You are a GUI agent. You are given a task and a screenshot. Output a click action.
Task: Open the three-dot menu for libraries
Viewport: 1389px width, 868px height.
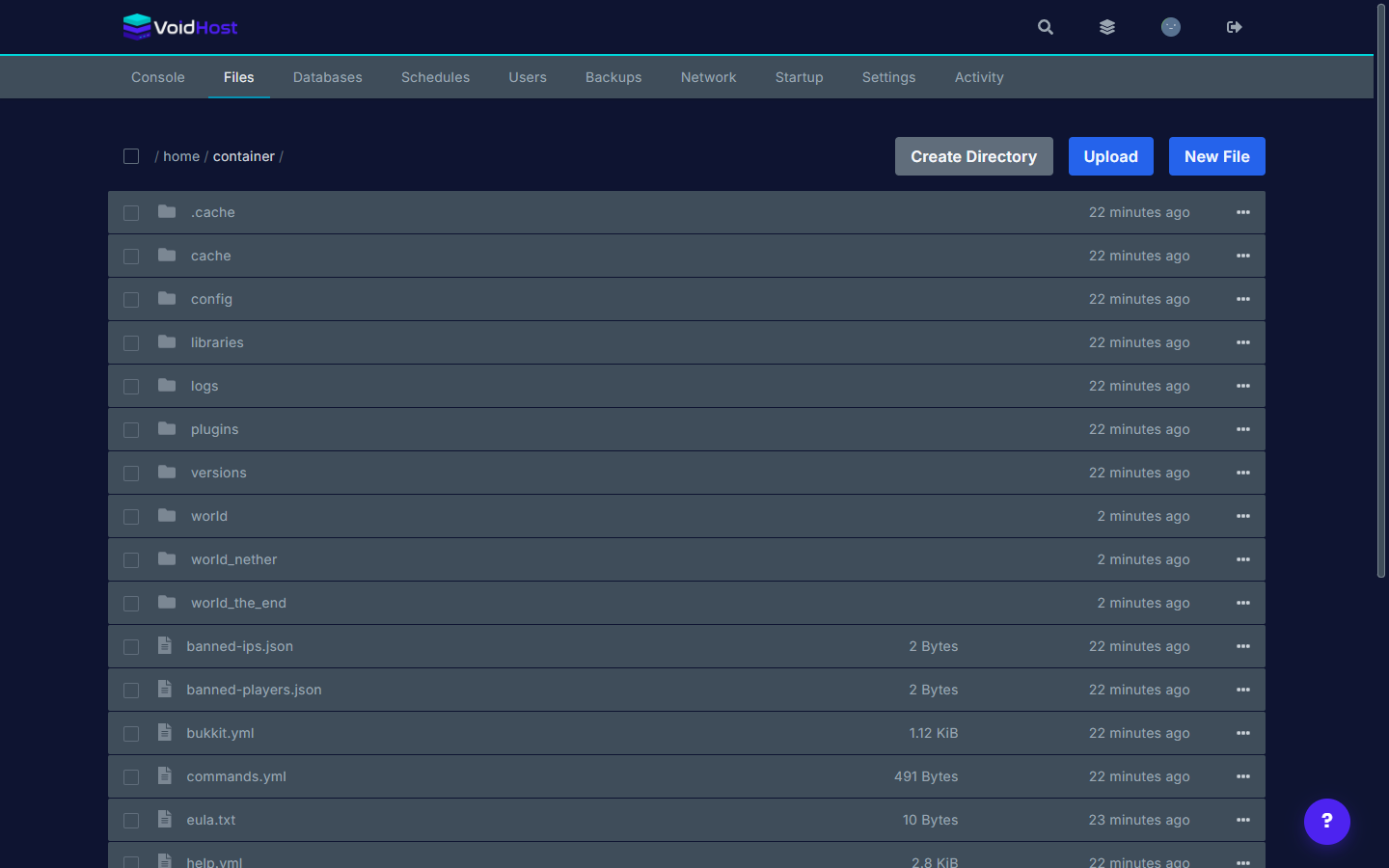(x=1243, y=342)
